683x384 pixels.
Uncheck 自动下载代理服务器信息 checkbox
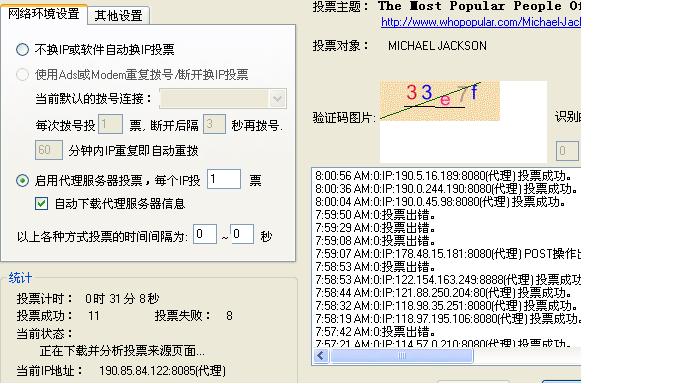click(x=41, y=203)
